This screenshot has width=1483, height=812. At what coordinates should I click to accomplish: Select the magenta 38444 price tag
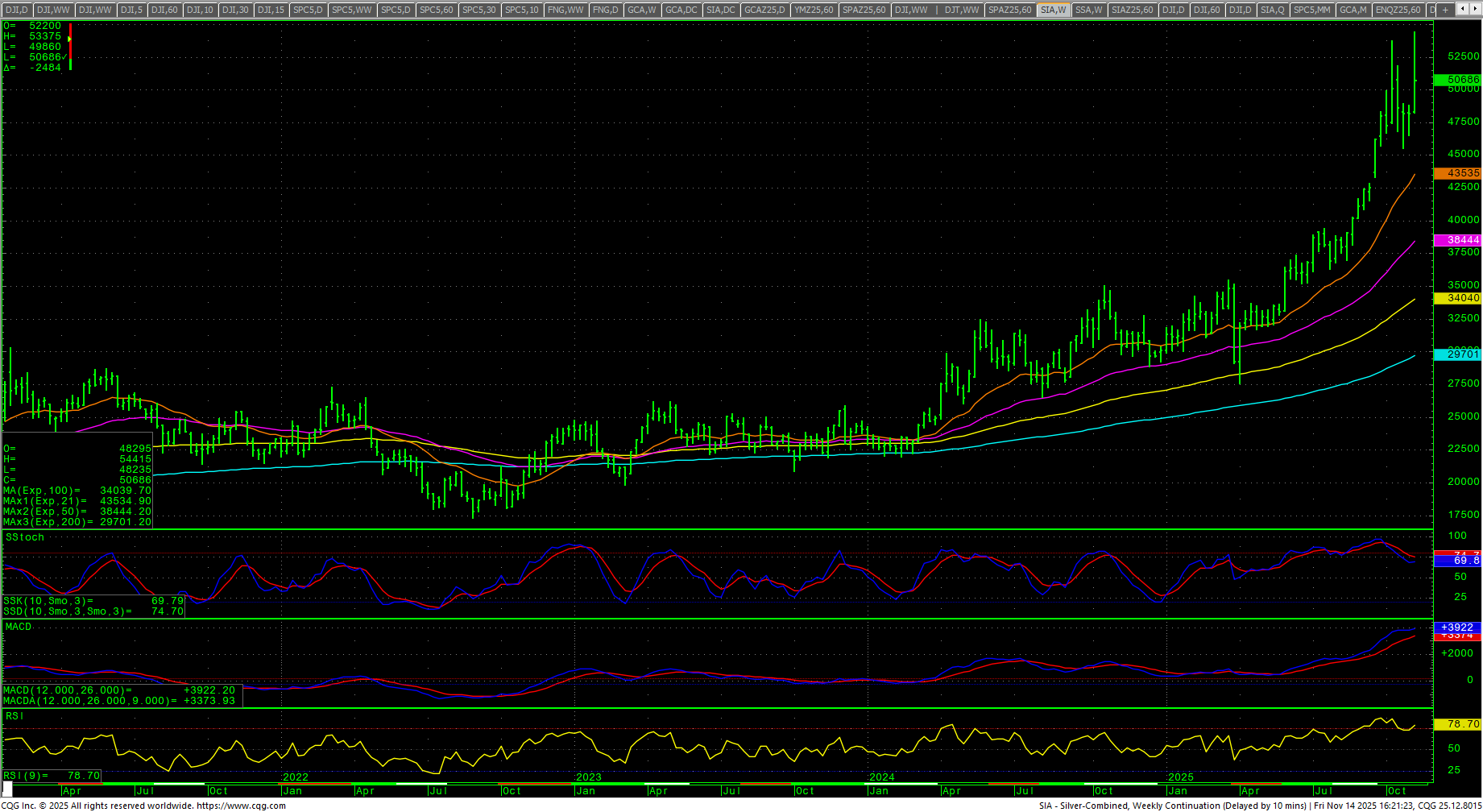pyautogui.click(x=1457, y=240)
